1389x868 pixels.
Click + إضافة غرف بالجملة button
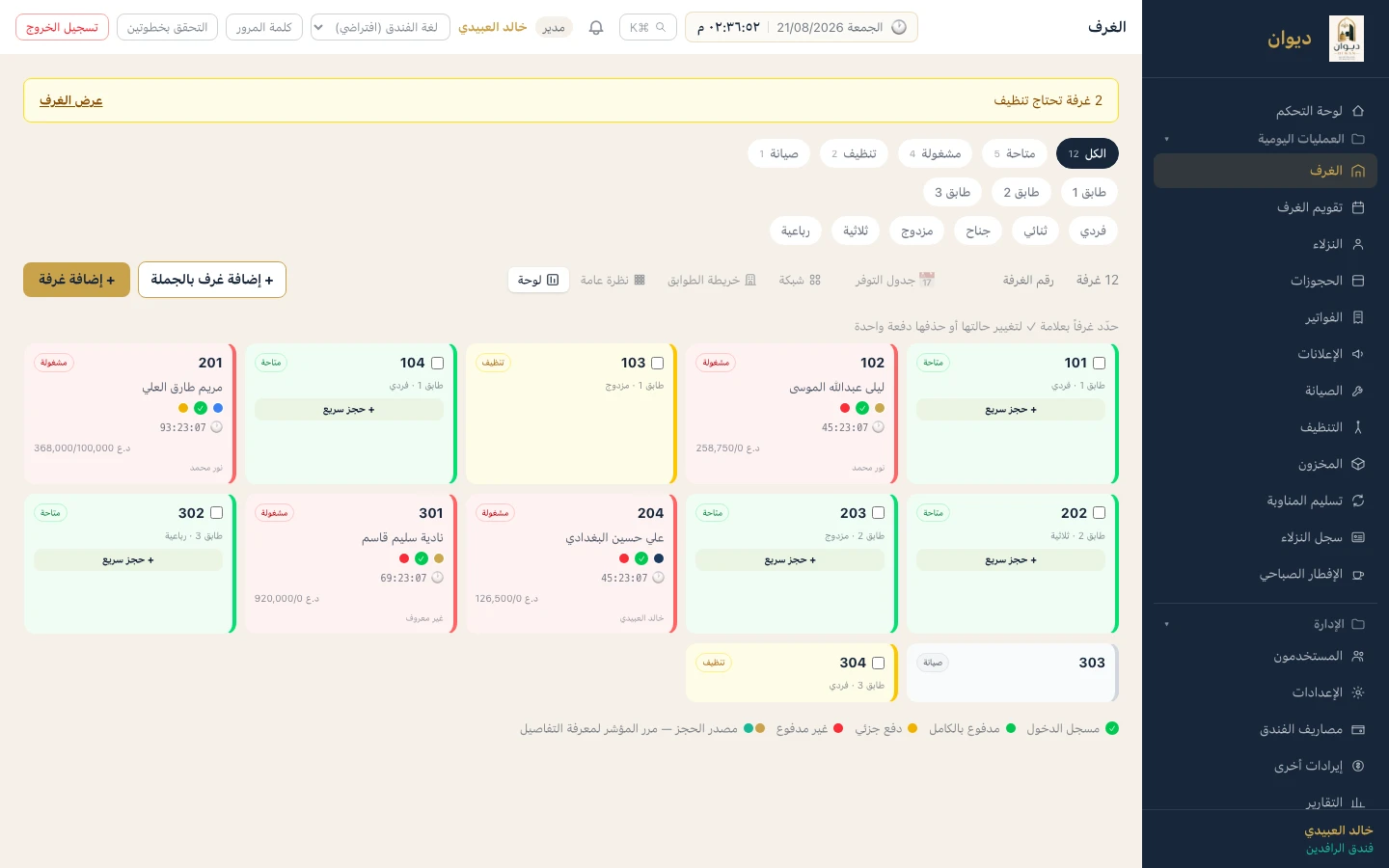212,280
